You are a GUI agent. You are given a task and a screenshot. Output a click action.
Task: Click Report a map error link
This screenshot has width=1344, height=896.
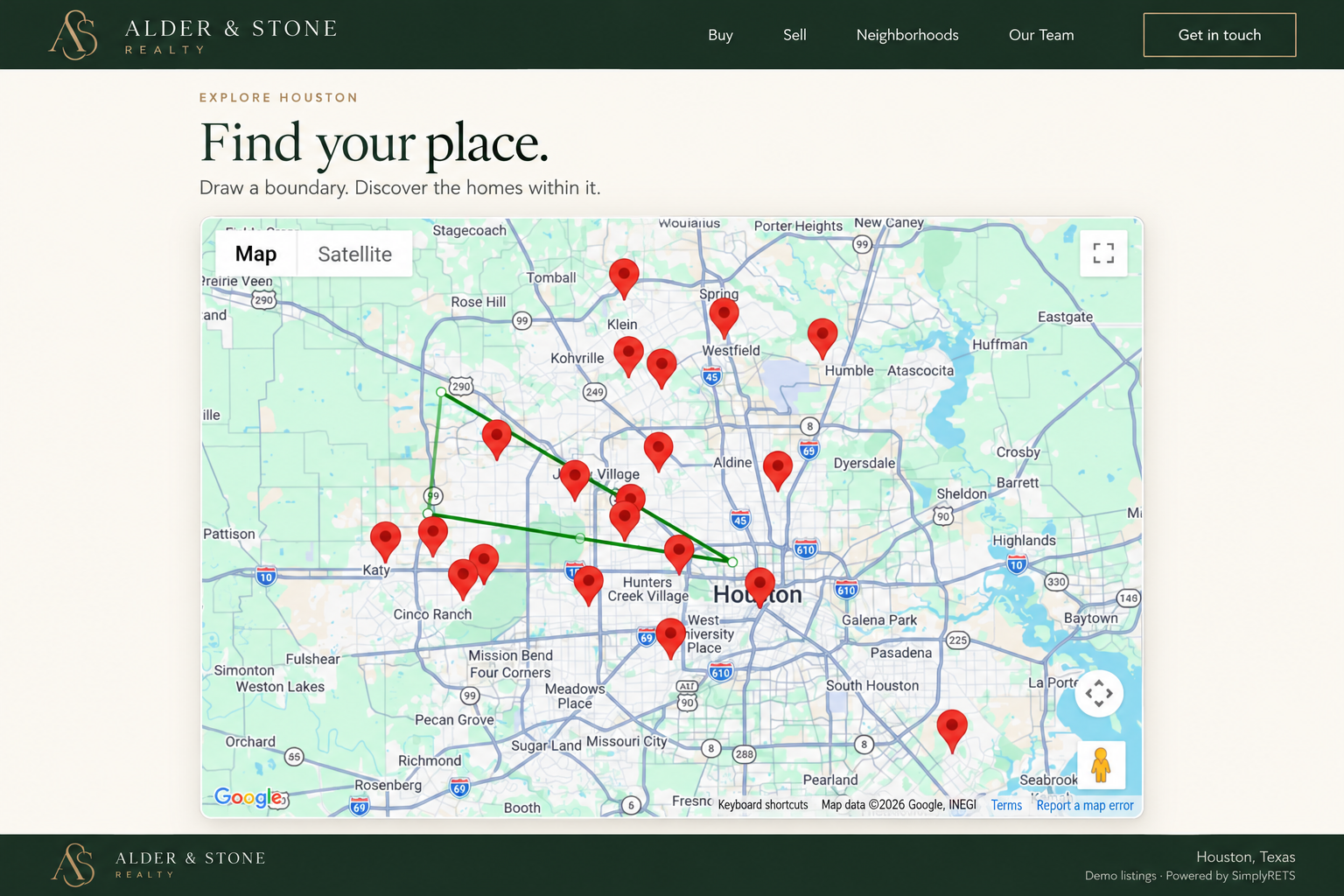(x=1085, y=805)
